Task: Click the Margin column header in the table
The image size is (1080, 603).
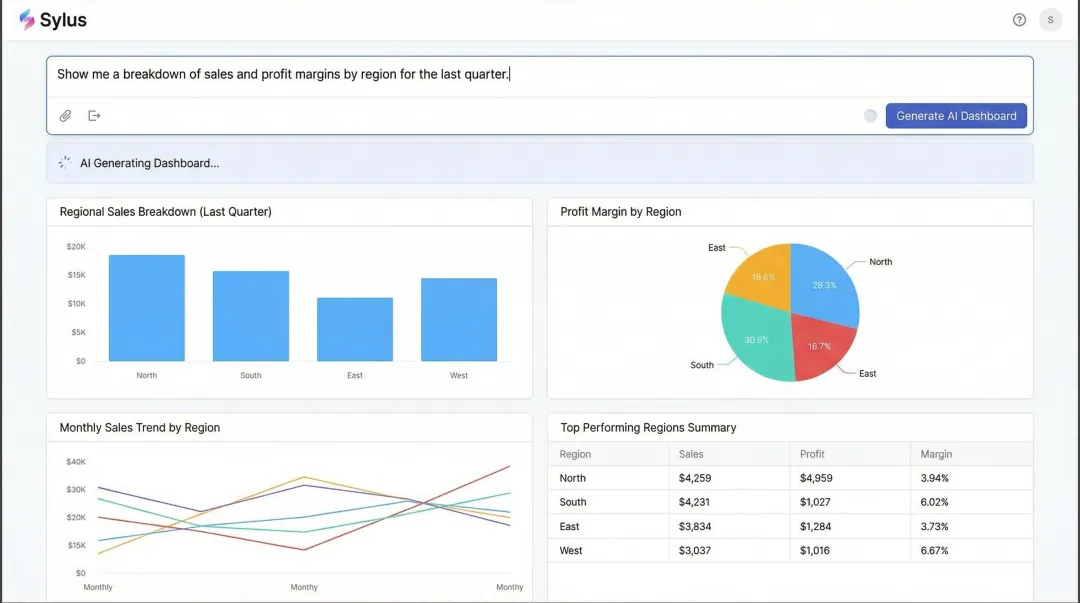Action: (935, 453)
